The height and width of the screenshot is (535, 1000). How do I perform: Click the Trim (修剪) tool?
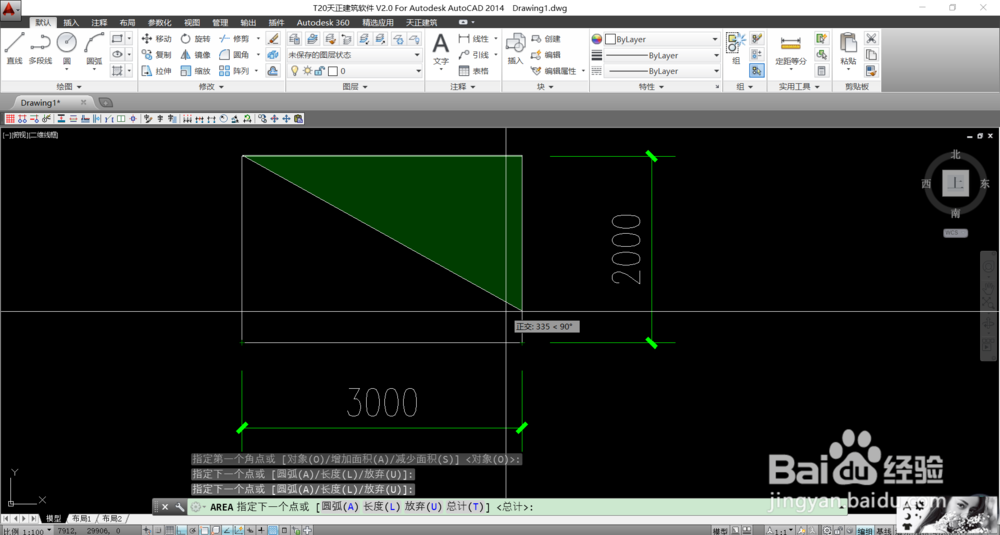pyautogui.click(x=234, y=39)
